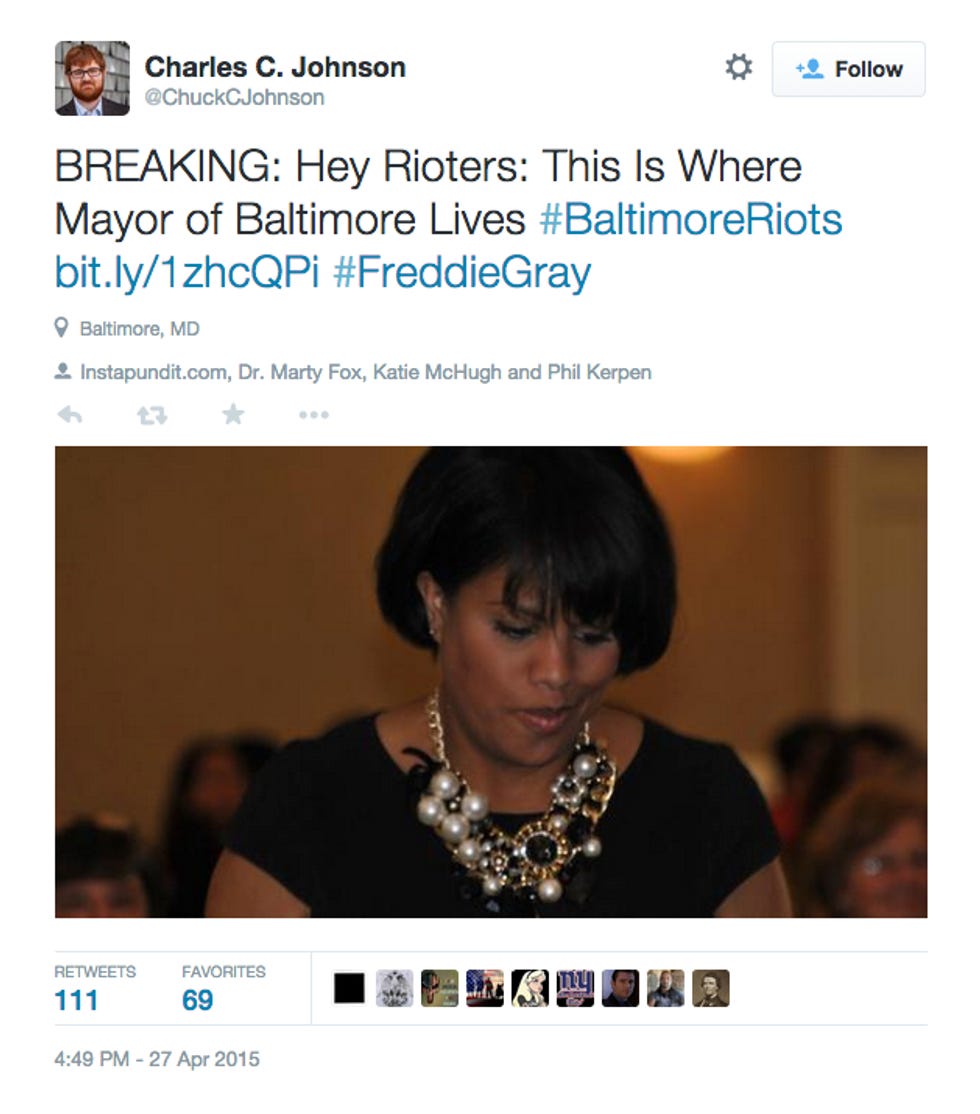Open the 4:49 PM - 27 Apr 2015 timestamp
The width and height of the screenshot is (980, 1114).
click(x=157, y=1059)
